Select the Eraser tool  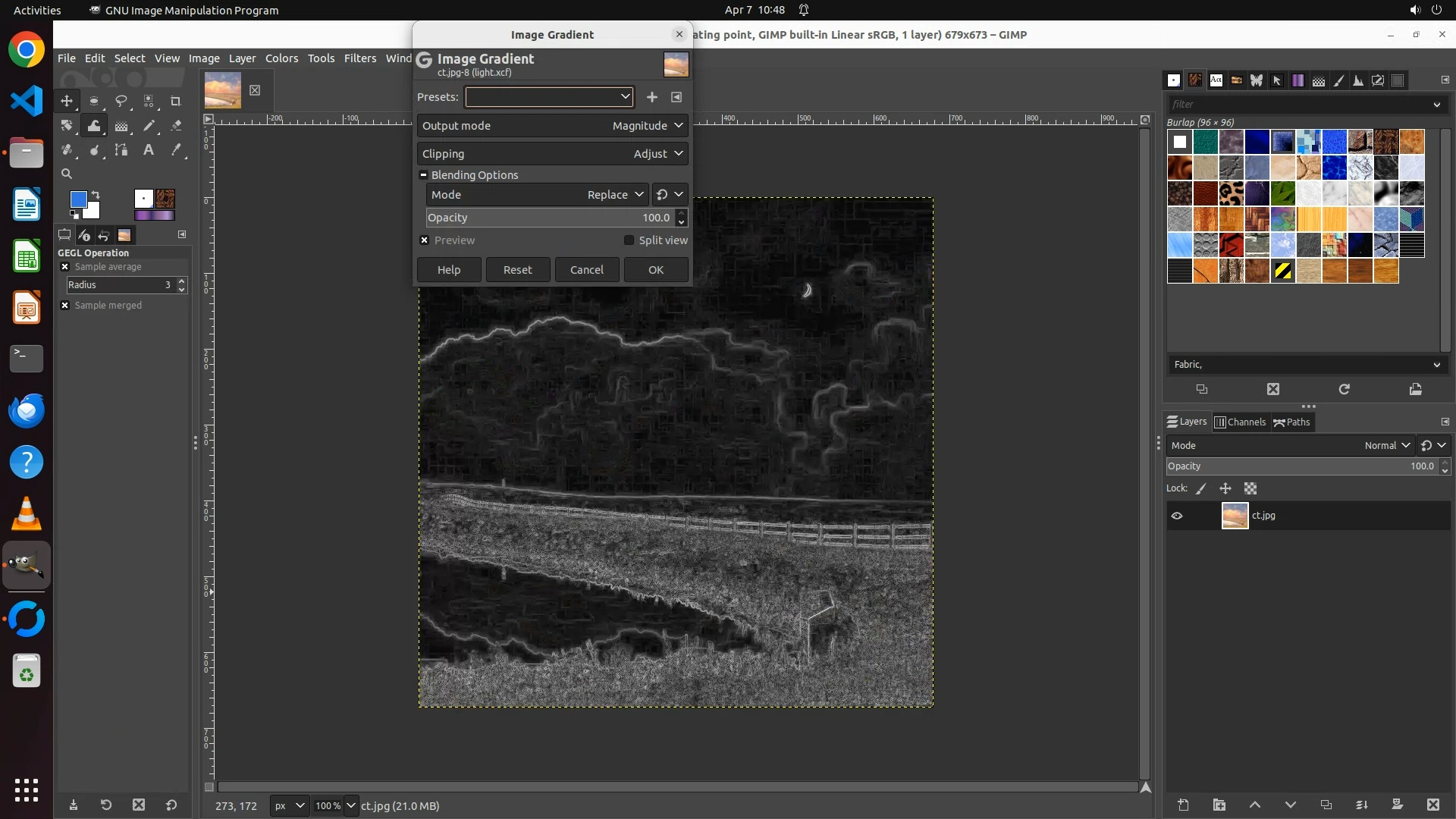tap(176, 126)
